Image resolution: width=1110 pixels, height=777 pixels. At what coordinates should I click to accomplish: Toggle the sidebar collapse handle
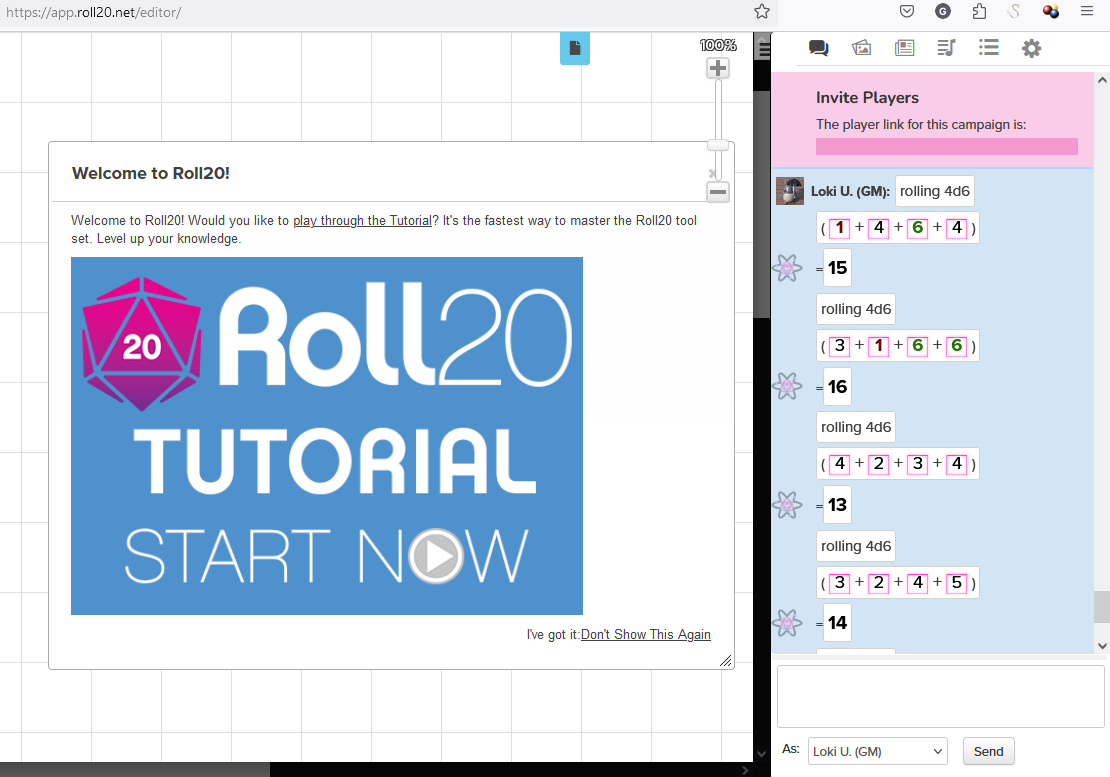pyautogui.click(x=764, y=50)
